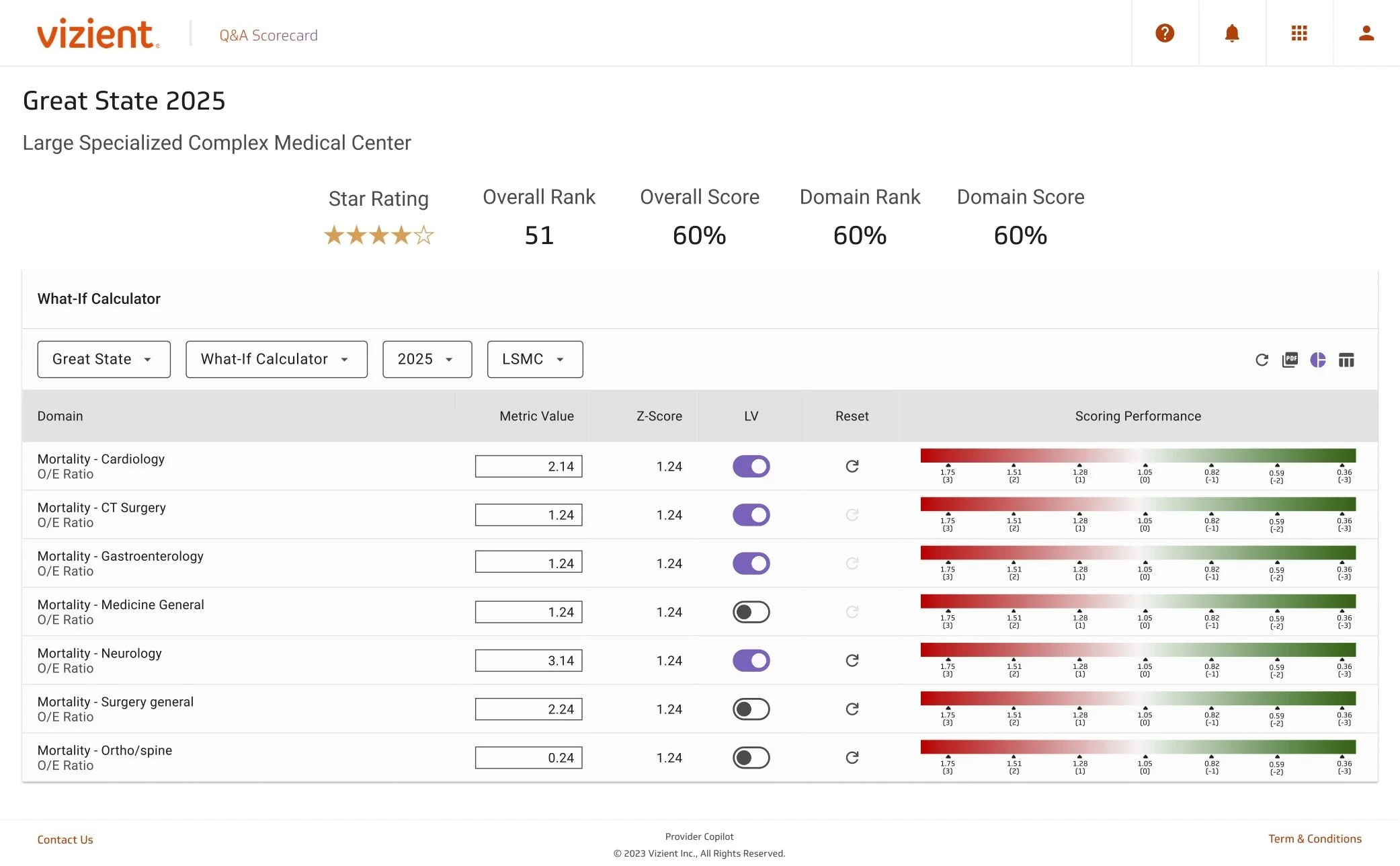Select the Q&A Scorecard menu item
Viewport: 1400px width, 866px height.
click(x=267, y=35)
